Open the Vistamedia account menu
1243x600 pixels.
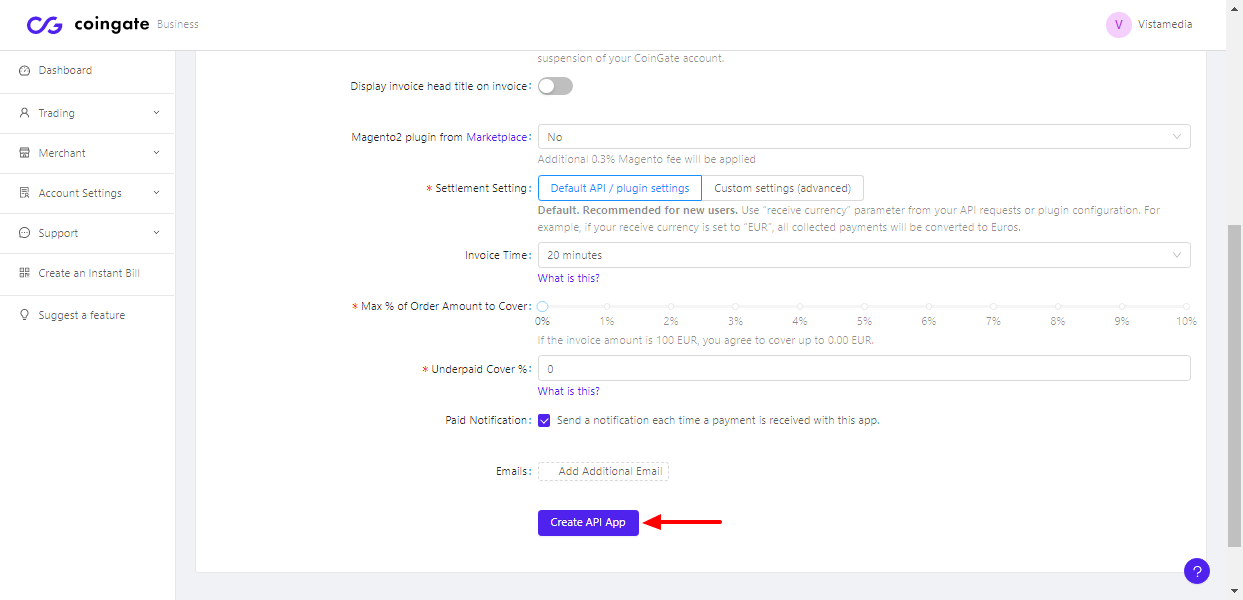[x=1149, y=25]
